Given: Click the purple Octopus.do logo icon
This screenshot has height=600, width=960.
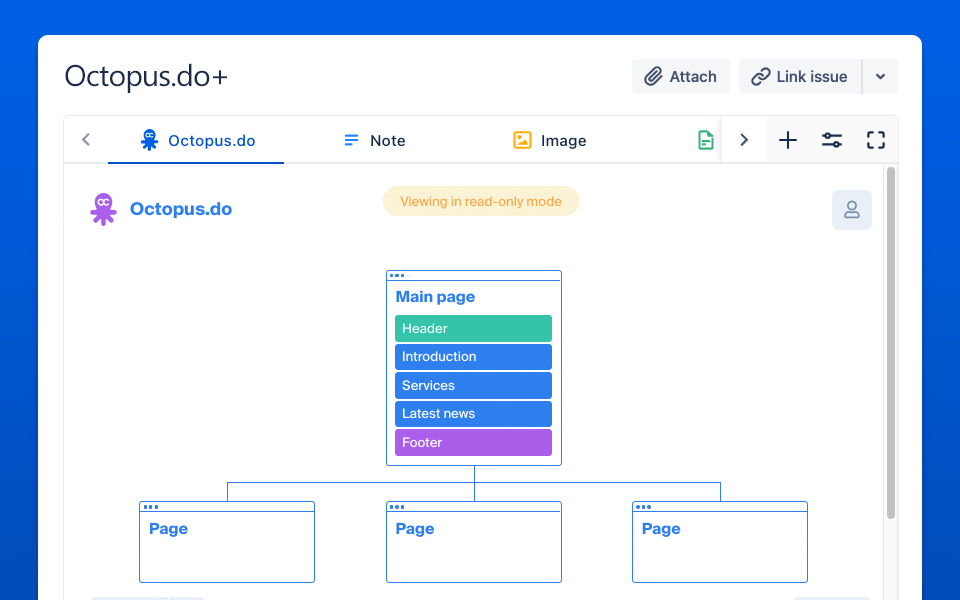Looking at the screenshot, I should click(x=103, y=209).
